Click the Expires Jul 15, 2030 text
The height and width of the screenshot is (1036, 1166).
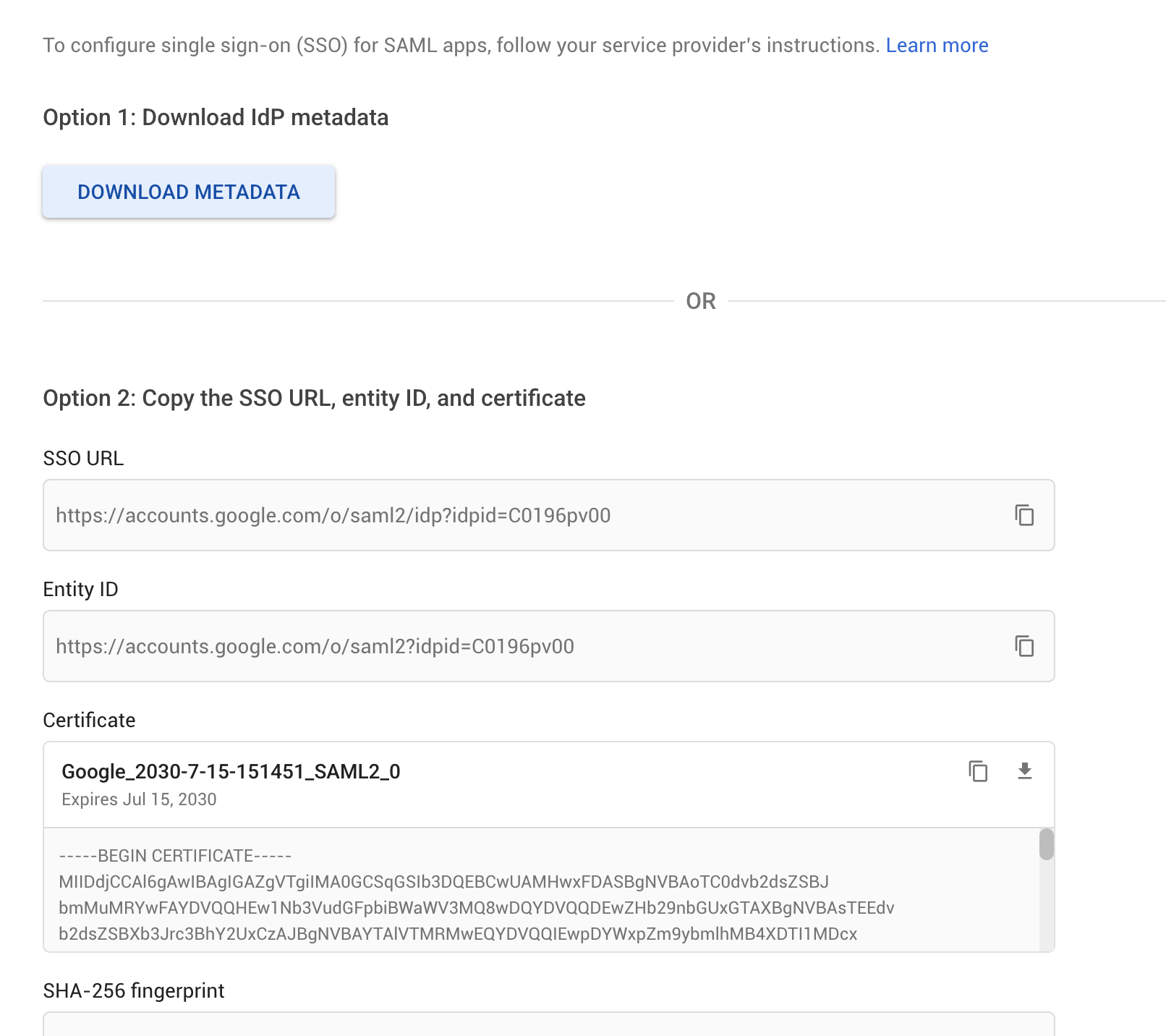139,799
